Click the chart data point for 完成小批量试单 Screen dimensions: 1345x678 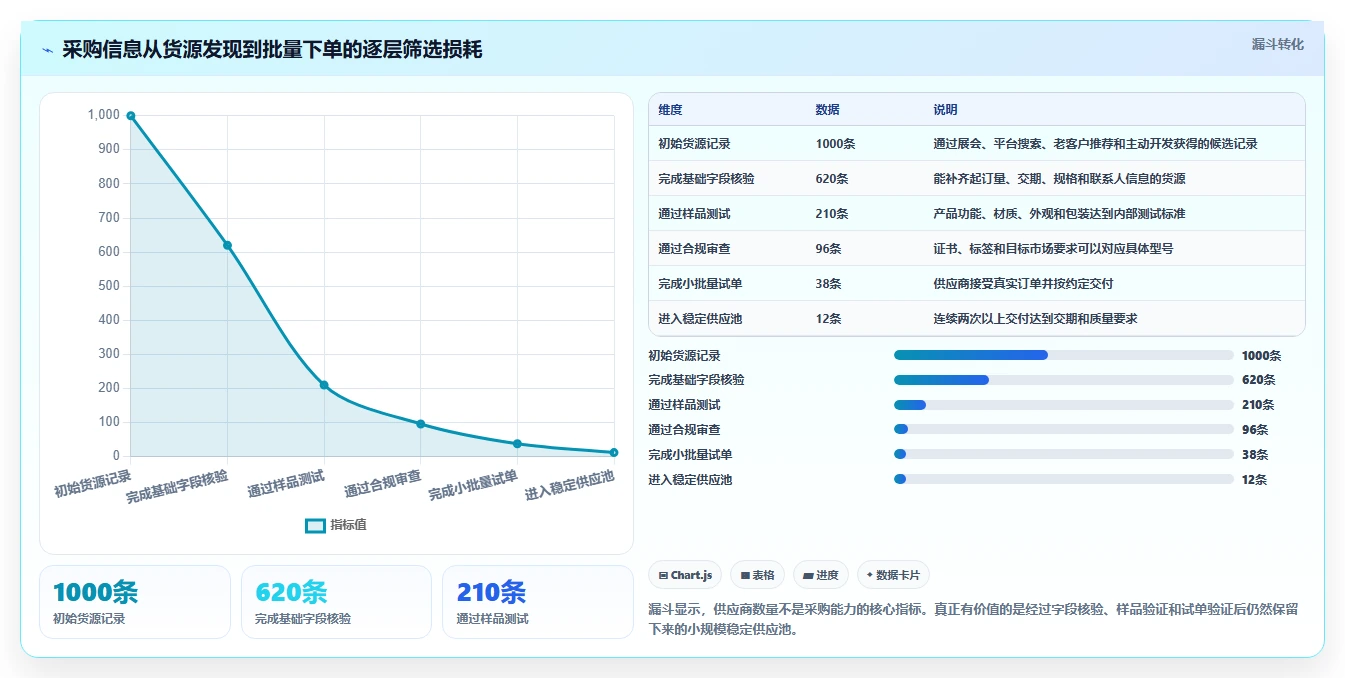517,443
